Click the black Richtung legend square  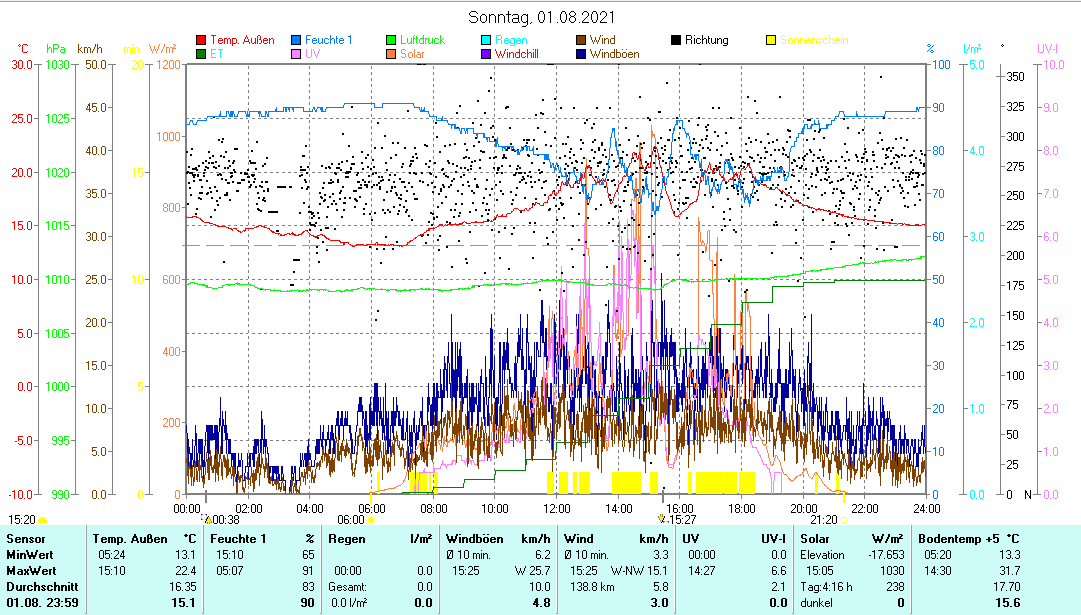(x=676, y=41)
